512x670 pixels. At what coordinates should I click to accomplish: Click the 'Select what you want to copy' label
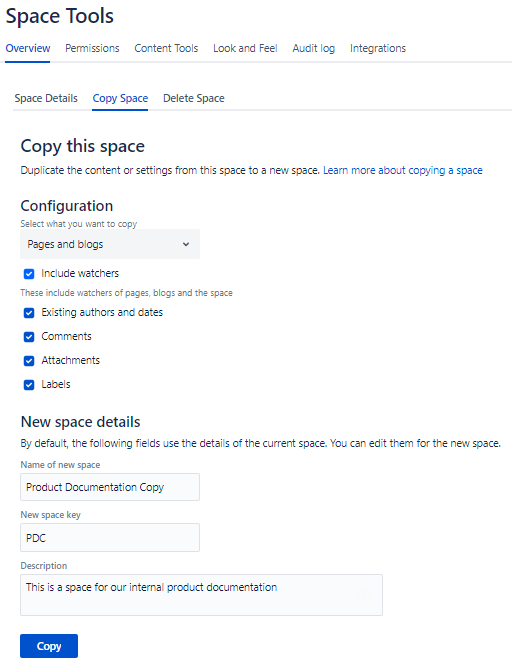click(79, 224)
